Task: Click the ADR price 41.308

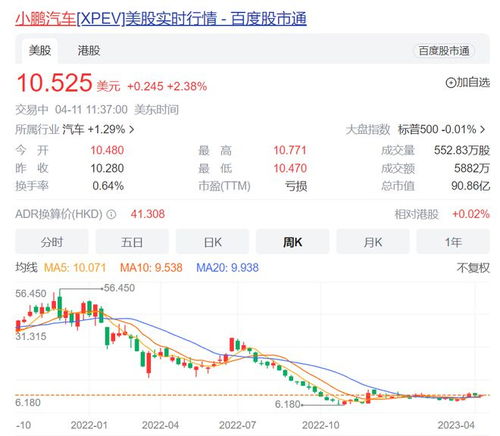Action: [x=148, y=214]
